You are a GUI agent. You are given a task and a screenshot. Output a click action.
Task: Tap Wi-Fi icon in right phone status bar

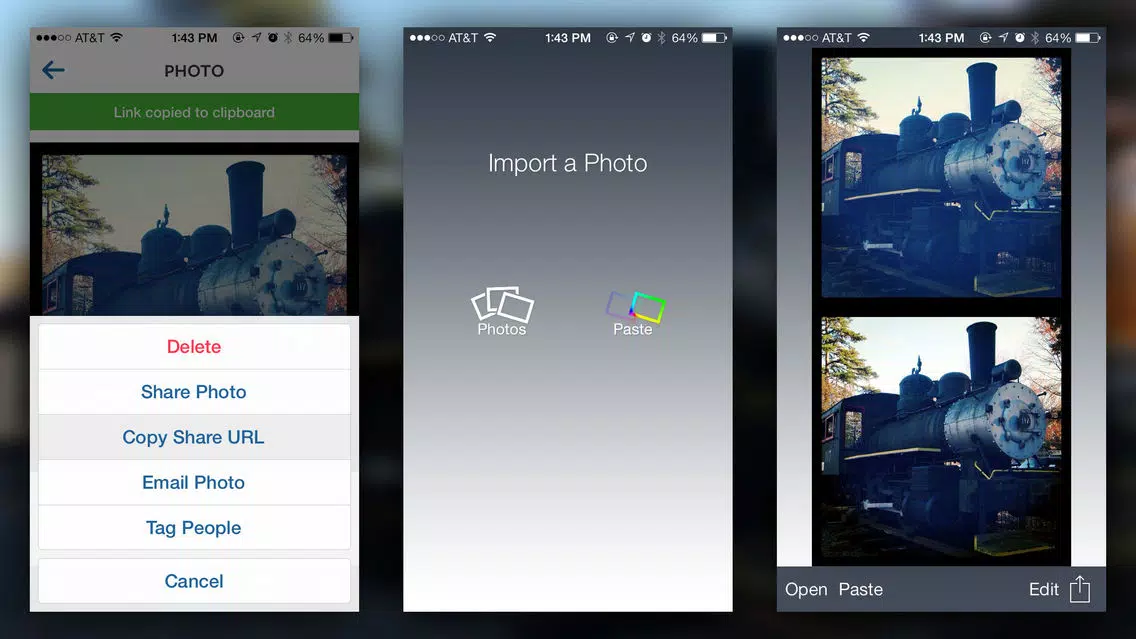pyautogui.click(x=864, y=38)
